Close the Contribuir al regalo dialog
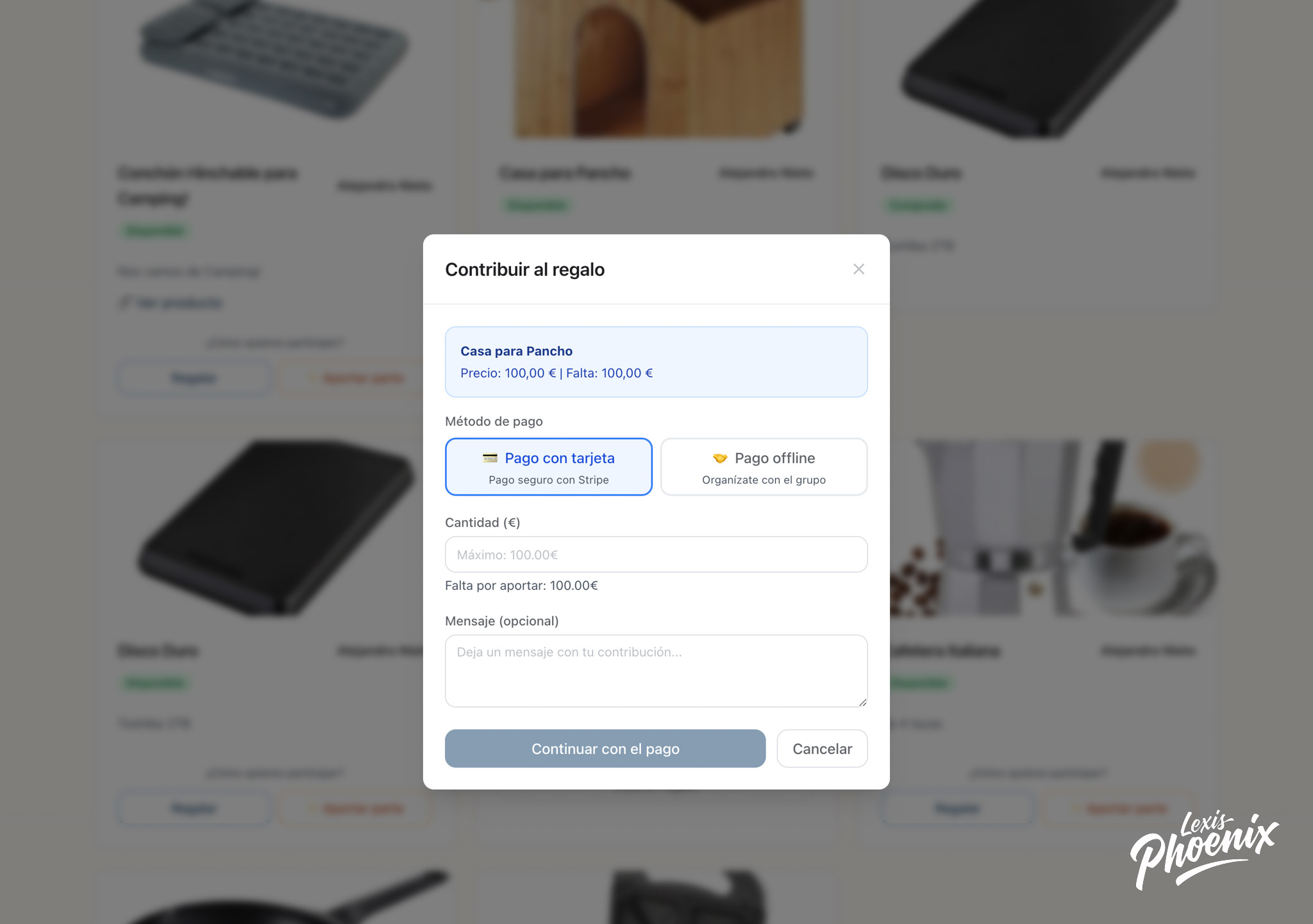This screenshot has width=1313, height=924. [x=858, y=269]
